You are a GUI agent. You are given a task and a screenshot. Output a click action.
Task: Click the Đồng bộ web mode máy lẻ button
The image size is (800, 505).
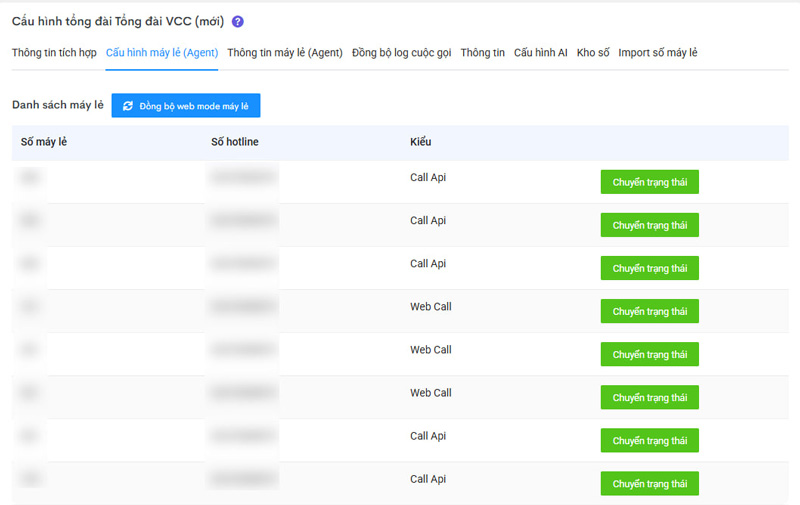[x=186, y=106]
